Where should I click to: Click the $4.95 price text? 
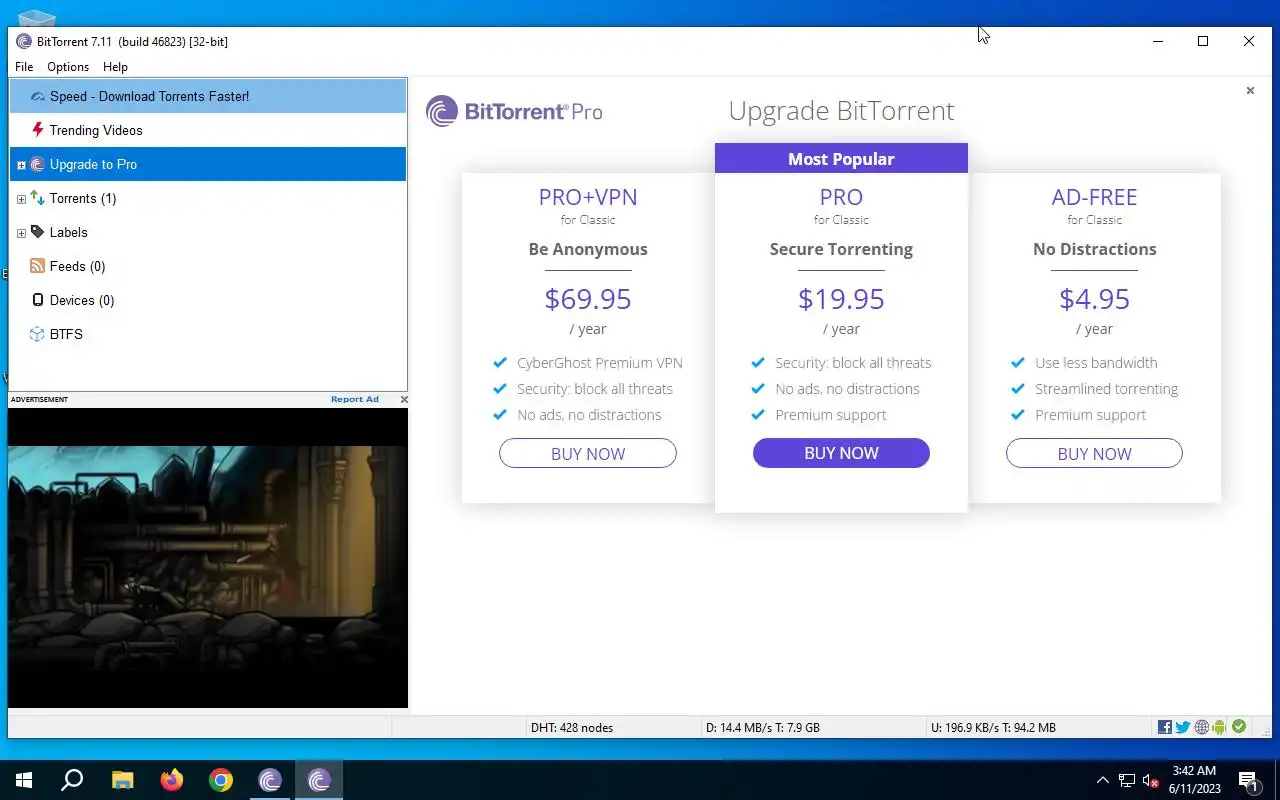[1094, 299]
